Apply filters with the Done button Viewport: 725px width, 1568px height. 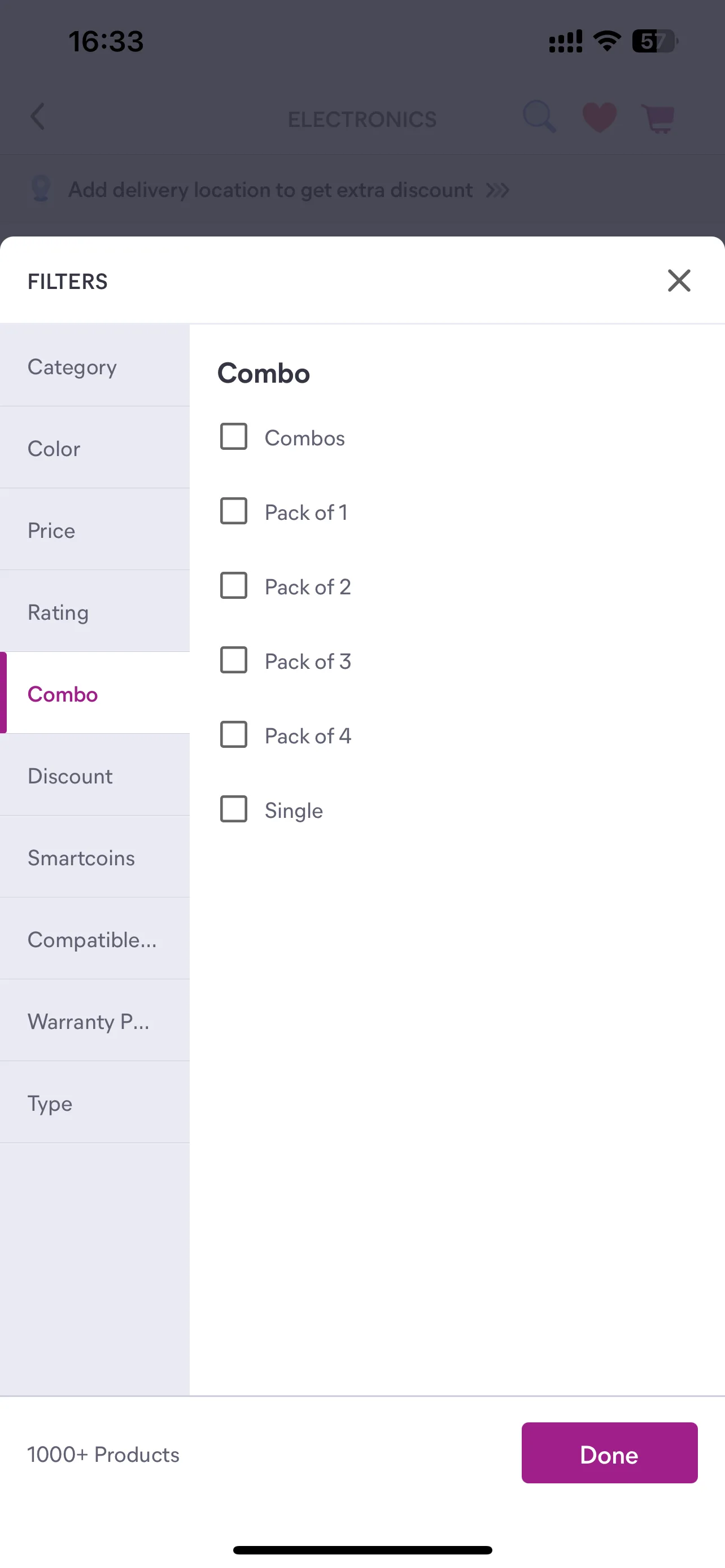(609, 1453)
